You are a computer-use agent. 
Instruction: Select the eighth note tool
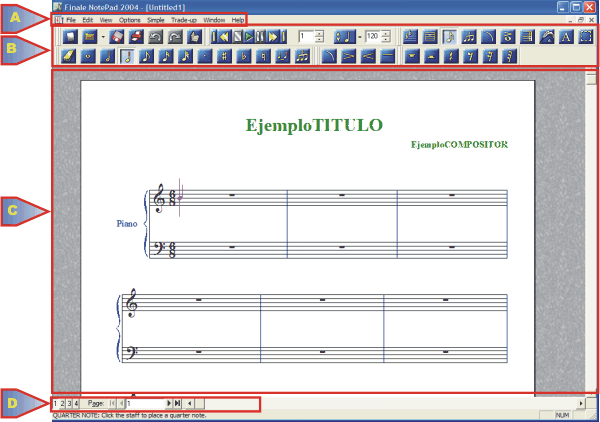coord(146,57)
